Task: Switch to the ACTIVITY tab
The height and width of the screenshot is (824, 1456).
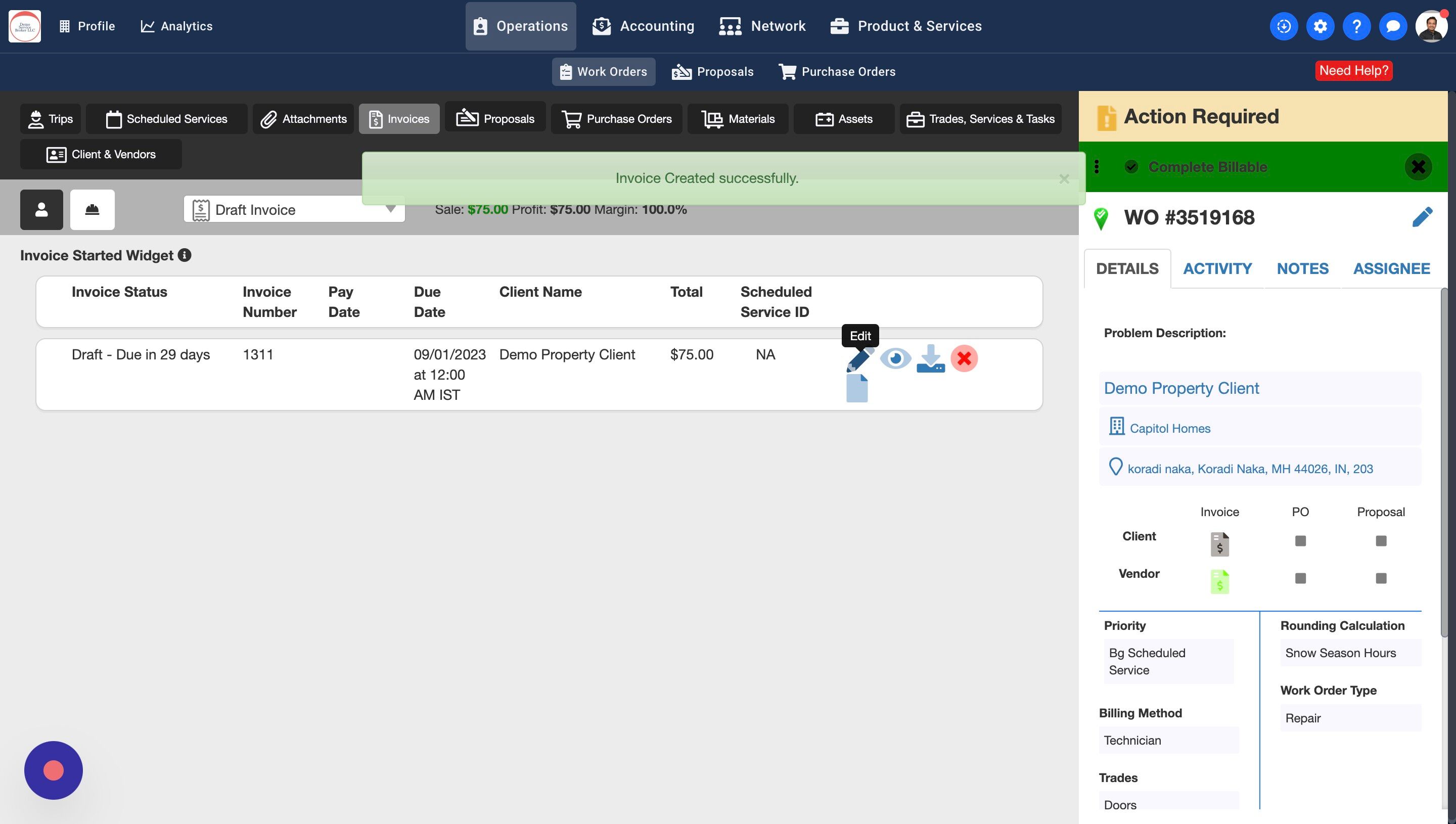Action: tap(1217, 269)
